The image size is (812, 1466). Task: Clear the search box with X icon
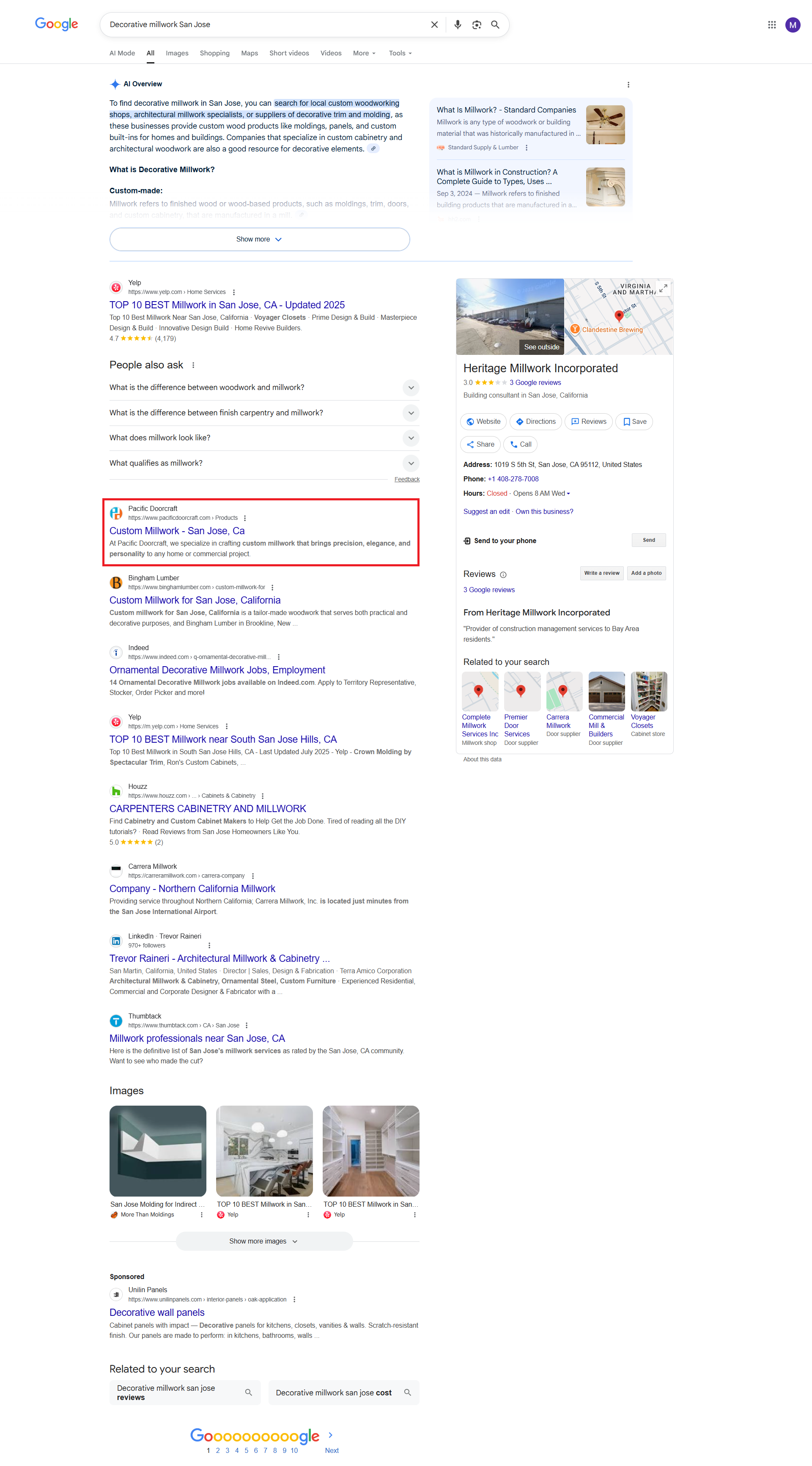[434, 25]
